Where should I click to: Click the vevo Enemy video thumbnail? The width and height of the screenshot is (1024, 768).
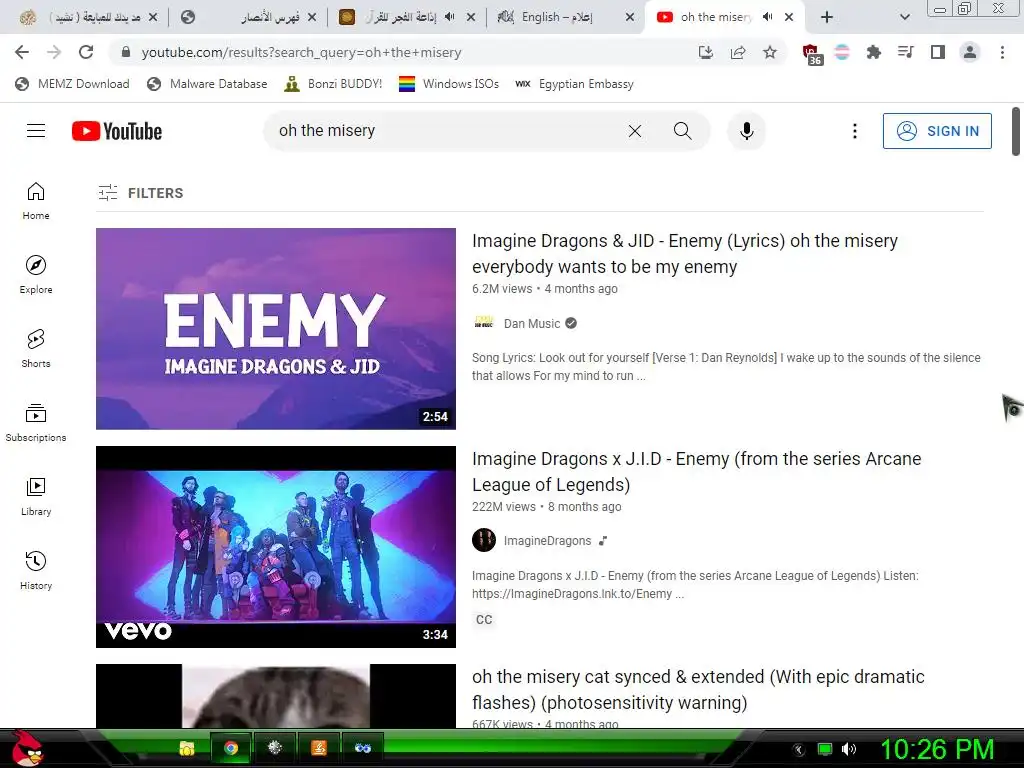point(276,547)
